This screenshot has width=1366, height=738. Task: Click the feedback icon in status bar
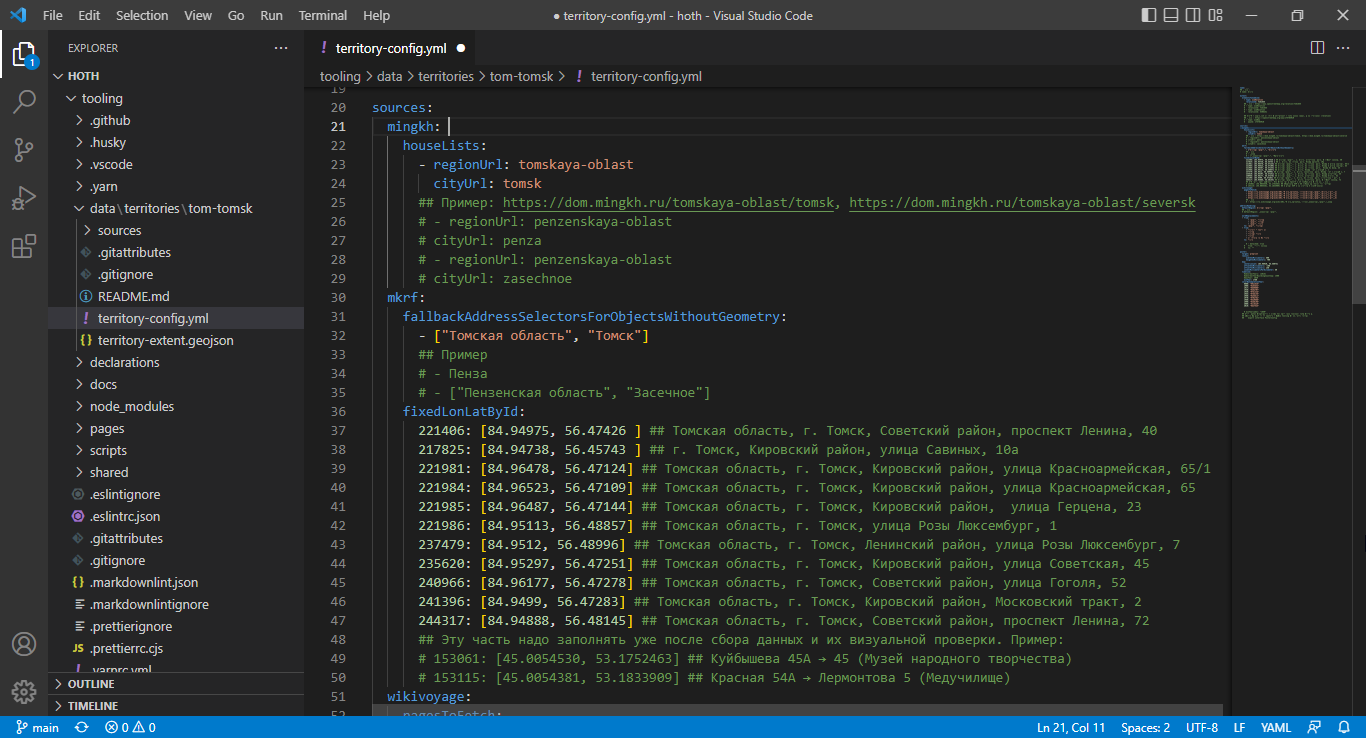[1316, 728]
